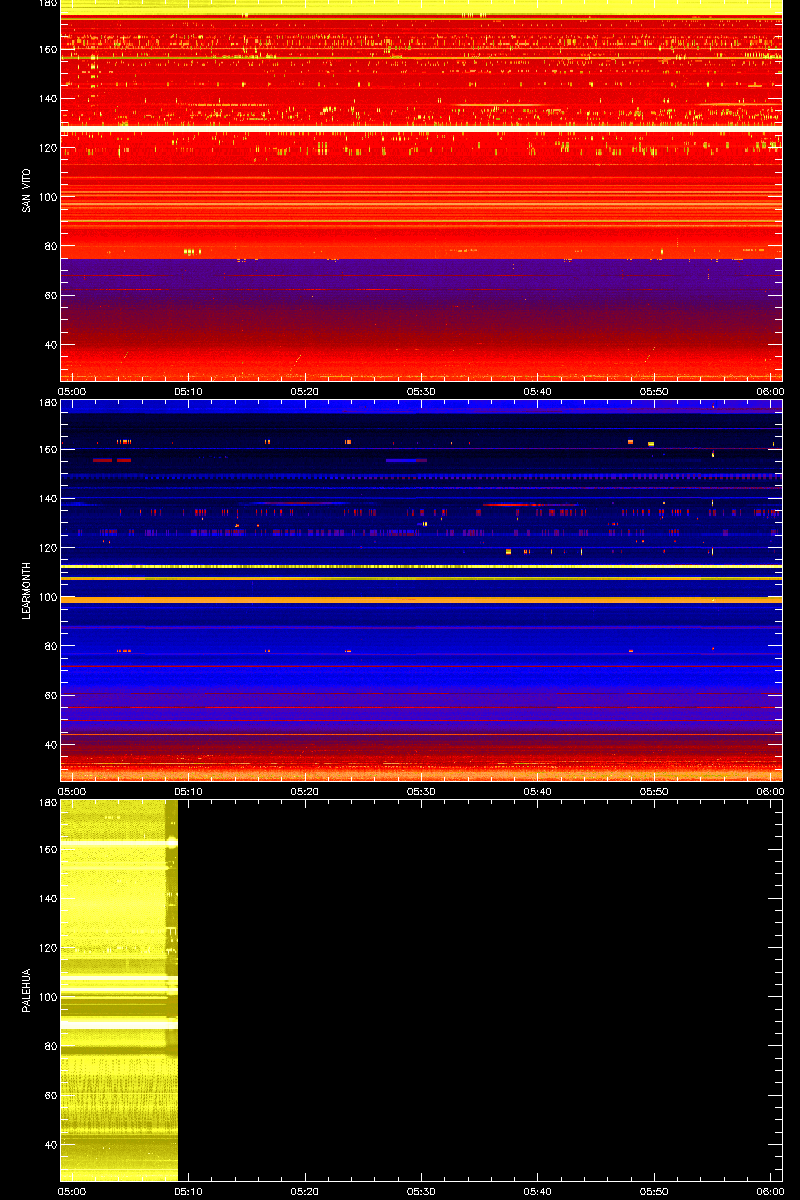The image size is (800, 1200).
Task: Click the 40 tick on San Vito axis
Action: pos(50,345)
